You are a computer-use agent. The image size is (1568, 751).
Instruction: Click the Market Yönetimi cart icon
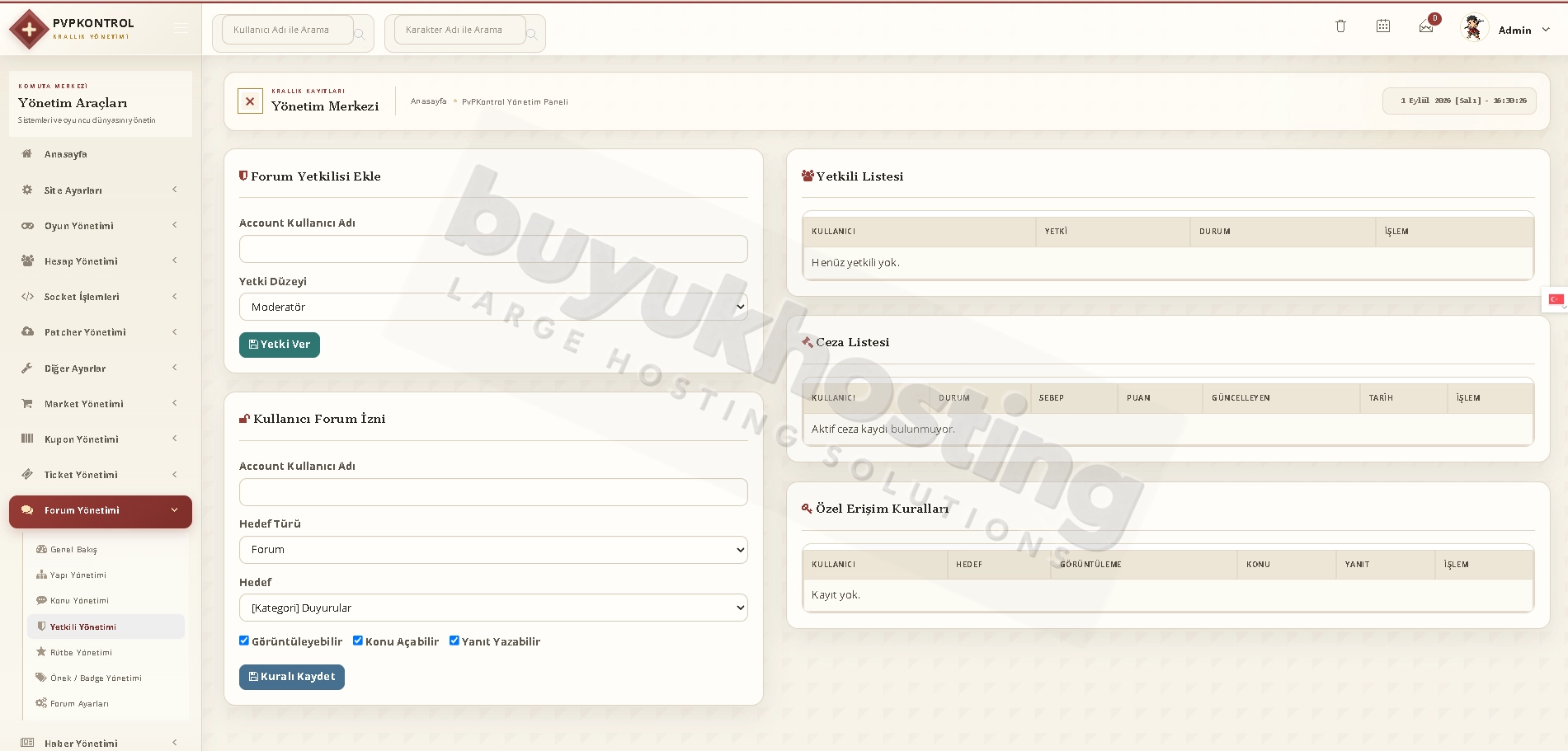(27, 403)
